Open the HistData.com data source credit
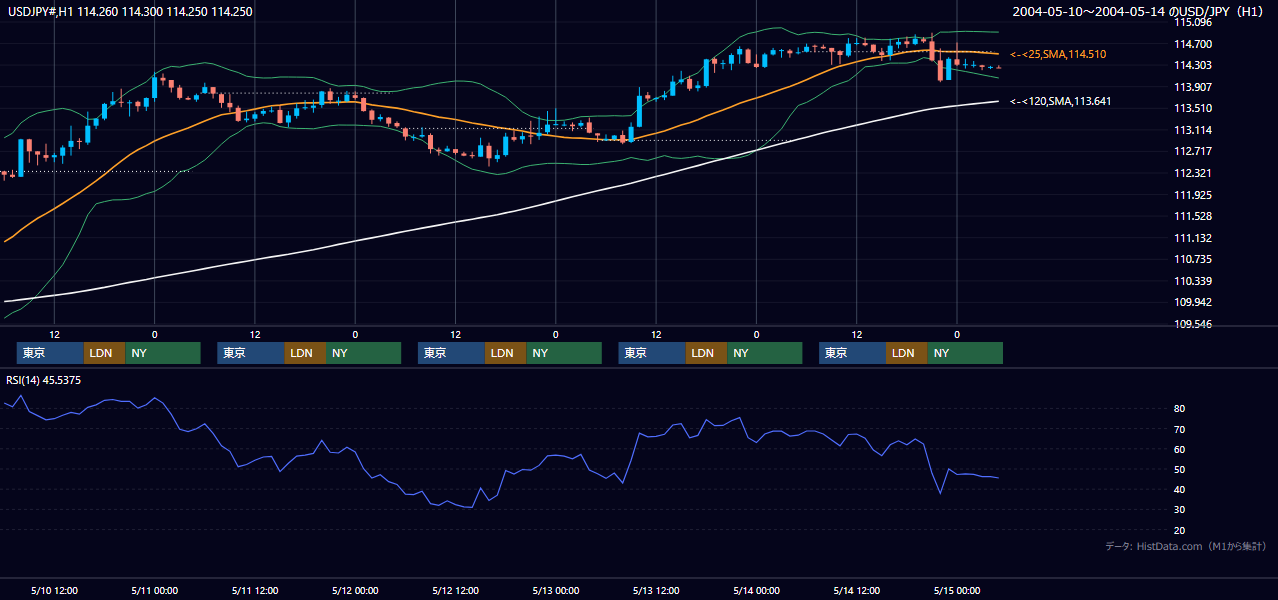This screenshot has height=600, width=1278. point(1186,546)
